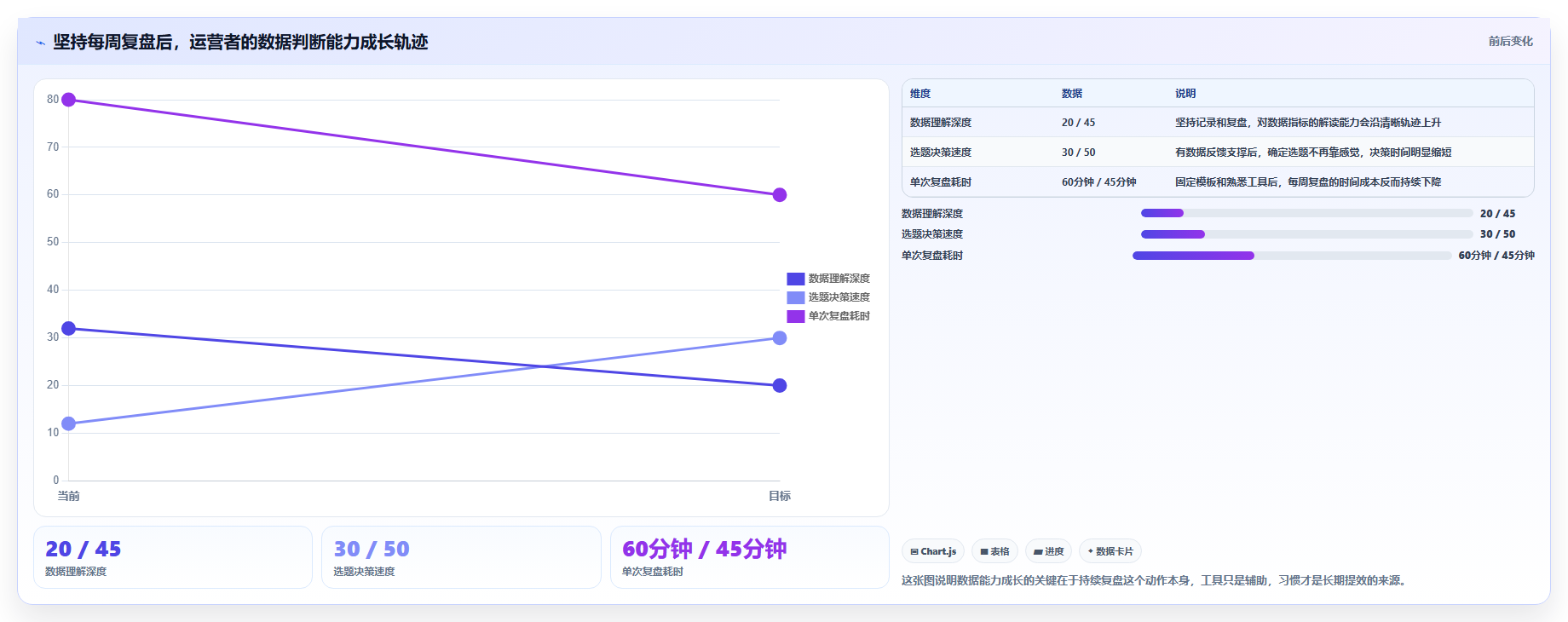Click the 单次复盘耗时 legend label

839,316
